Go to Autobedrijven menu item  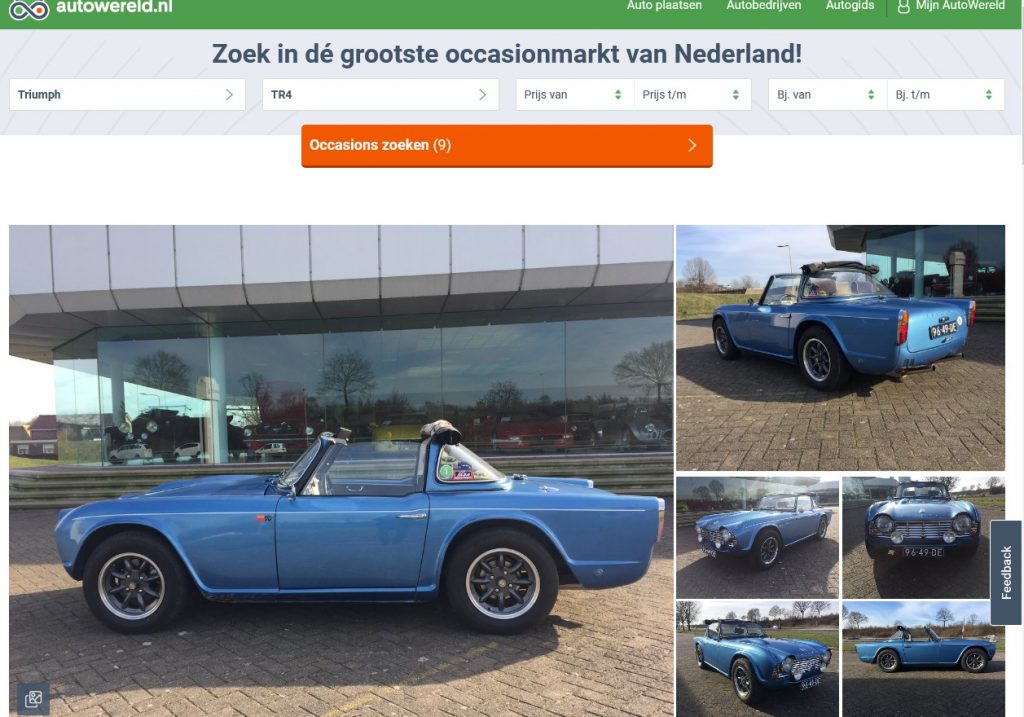pos(763,6)
